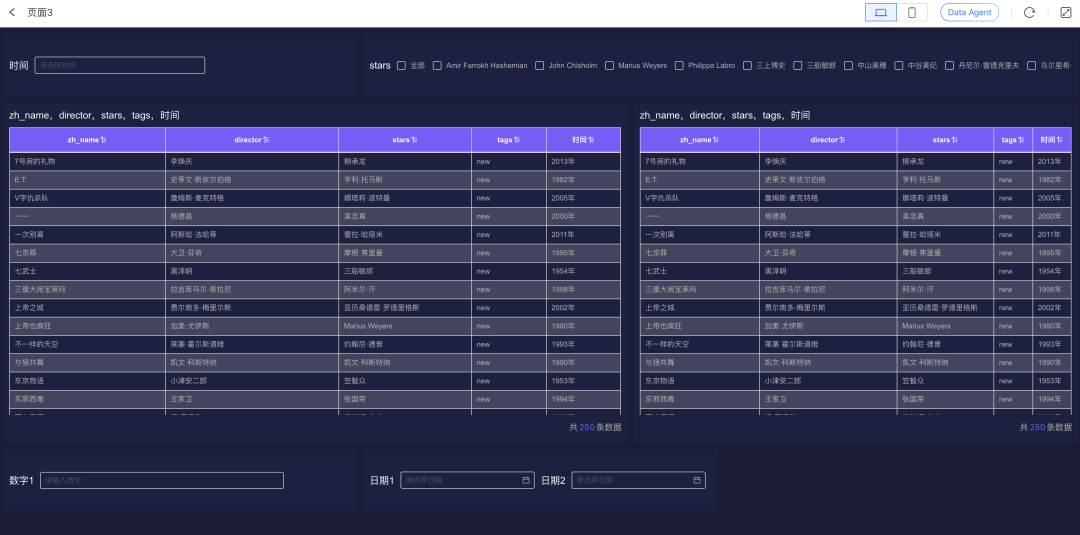This screenshot has height=535, width=1080.
Task: Check the 三上博史 checkbox
Action: [748, 65]
